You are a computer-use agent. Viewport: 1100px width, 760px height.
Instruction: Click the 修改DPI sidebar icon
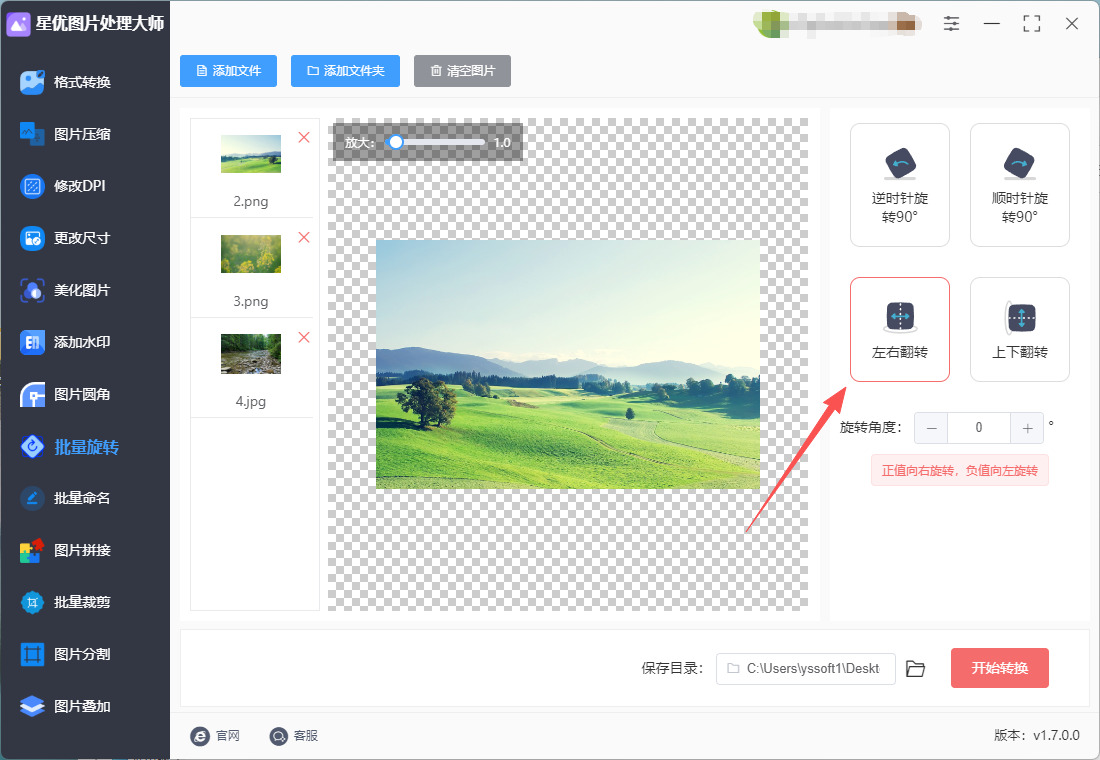(32, 186)
